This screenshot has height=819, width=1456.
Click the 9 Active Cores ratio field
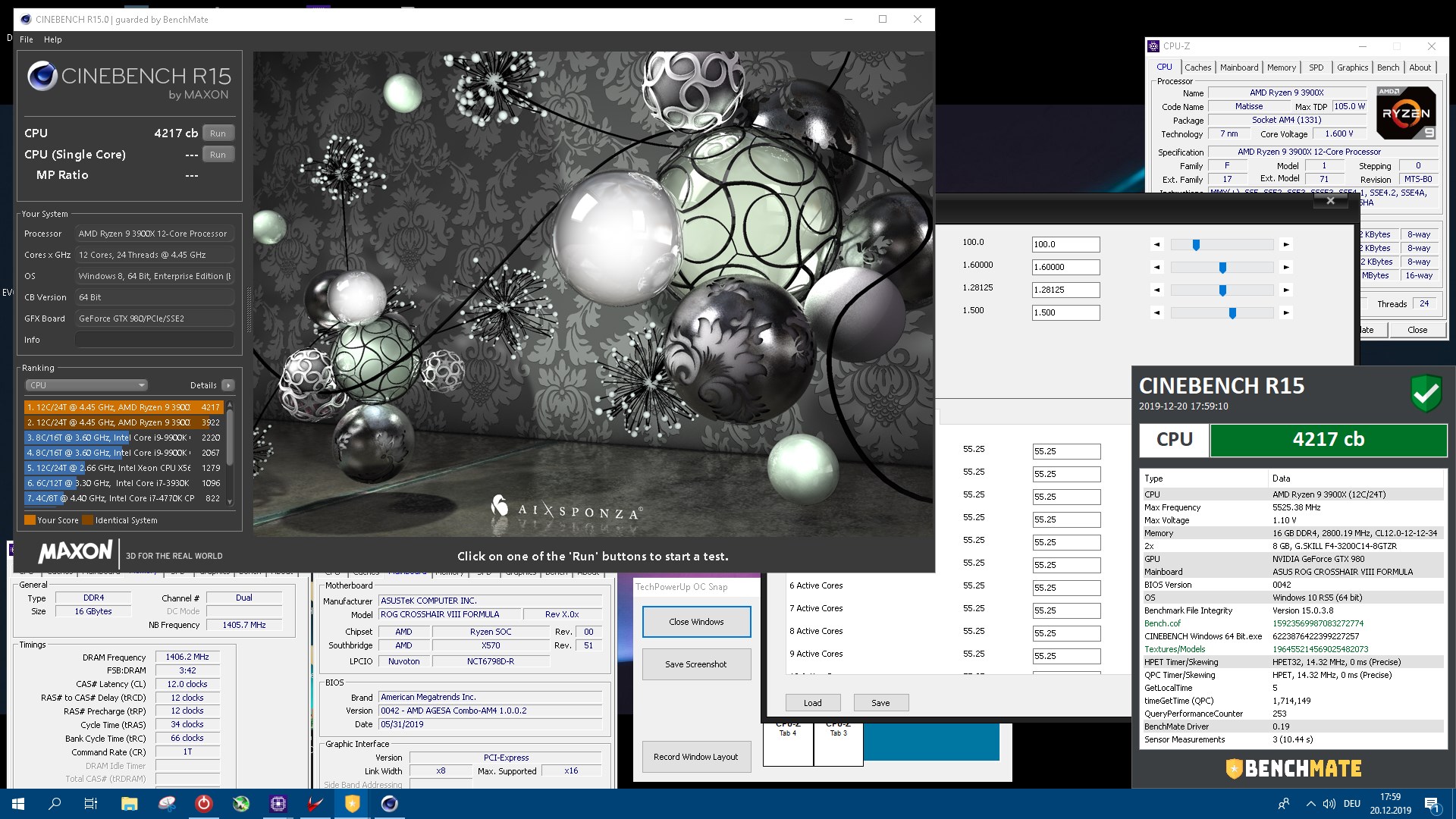[1066, 656]
